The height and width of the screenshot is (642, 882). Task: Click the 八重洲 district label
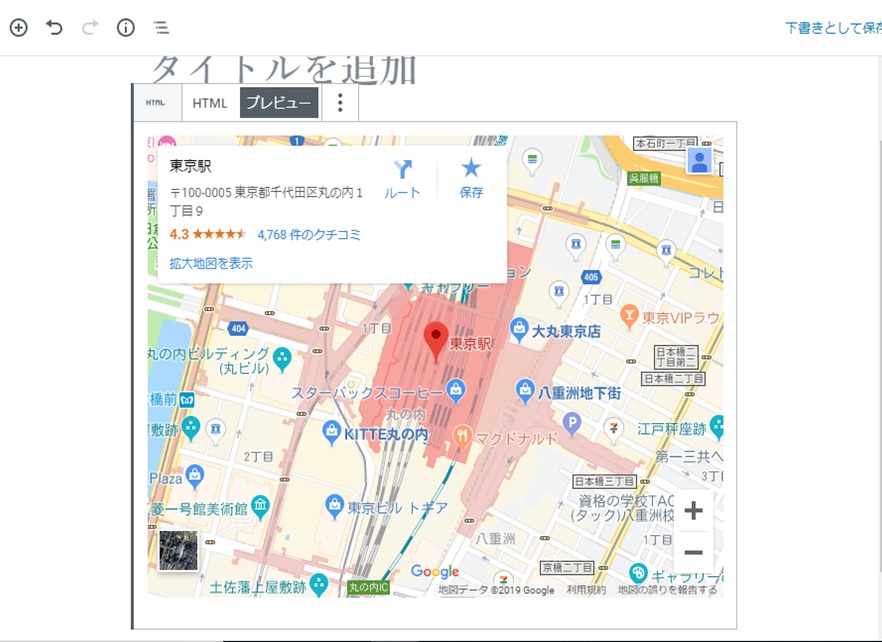click(495, 539)
